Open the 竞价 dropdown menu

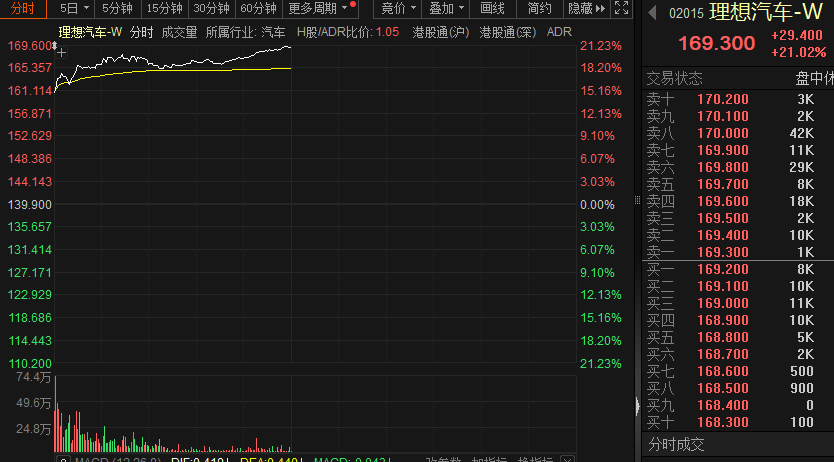(398, 9)
